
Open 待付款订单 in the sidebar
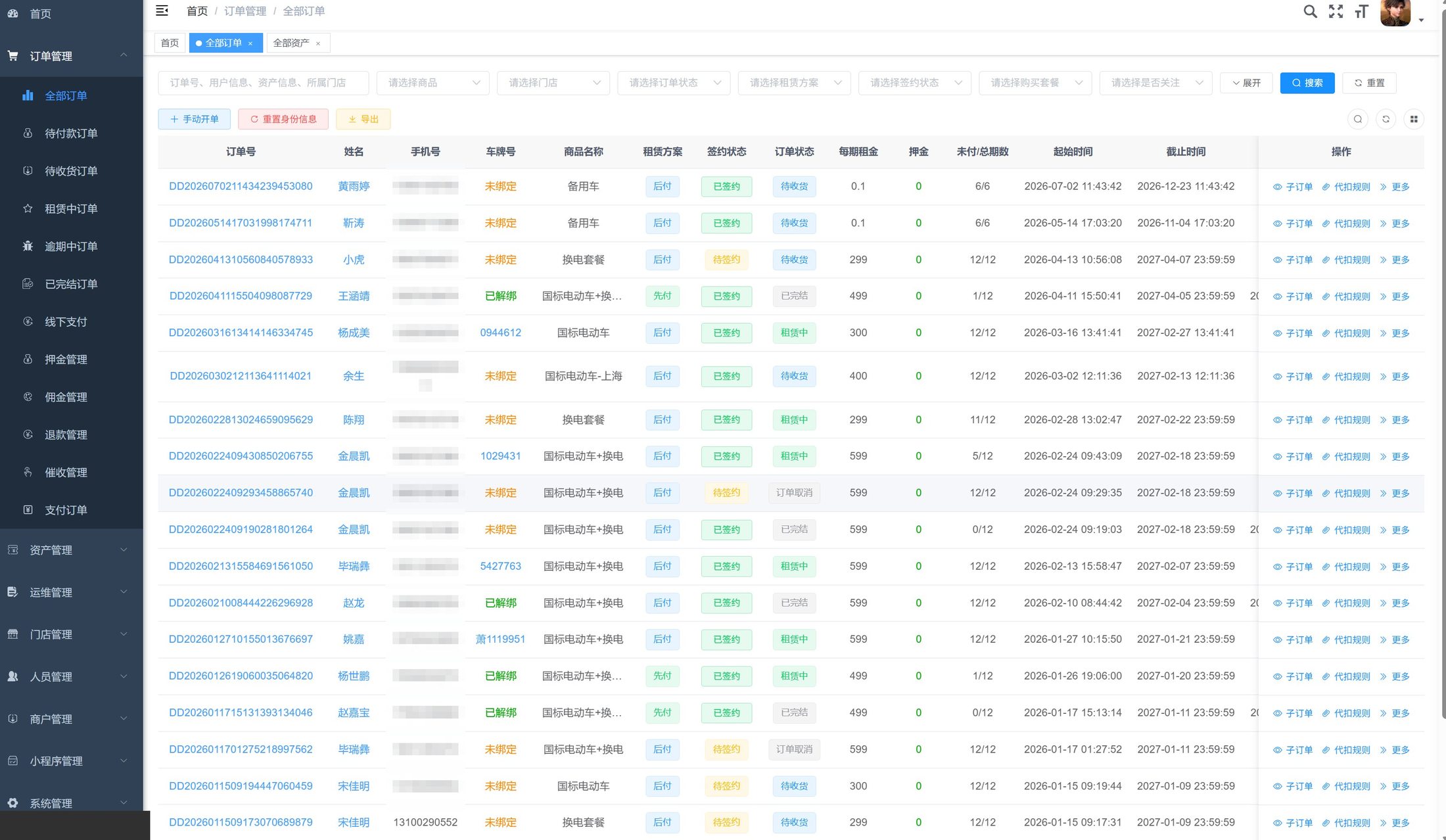click(x=71, y=133)
